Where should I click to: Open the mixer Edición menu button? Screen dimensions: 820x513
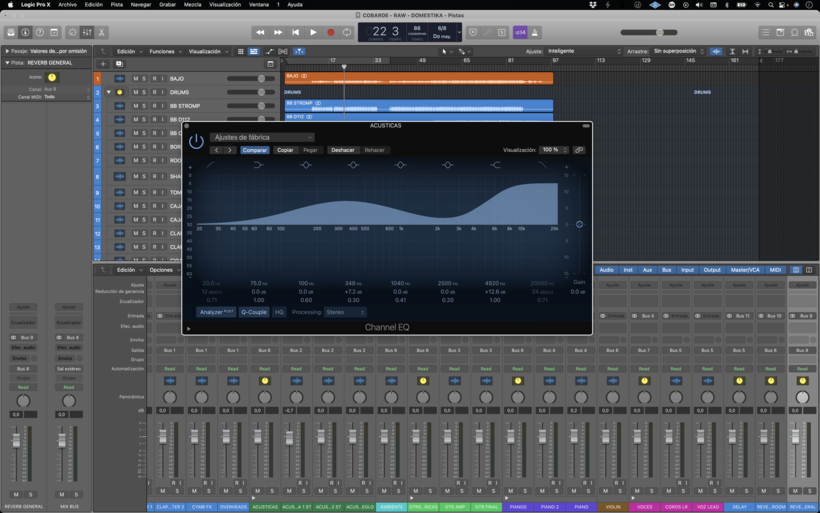[x=129, y=270]
